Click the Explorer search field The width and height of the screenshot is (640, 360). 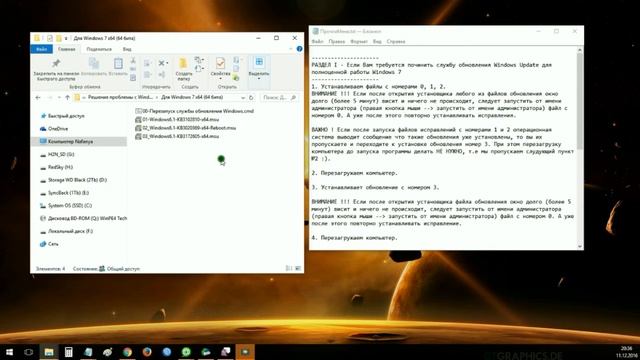tap(279, 98)
